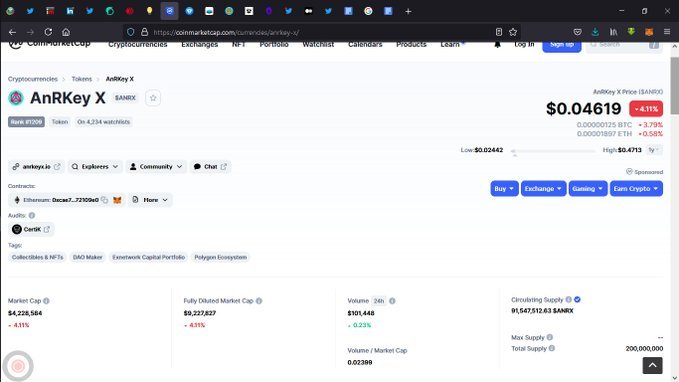Show Audits info icon
The height and width of the screenshot is (382, 679).
coord(32,215)
